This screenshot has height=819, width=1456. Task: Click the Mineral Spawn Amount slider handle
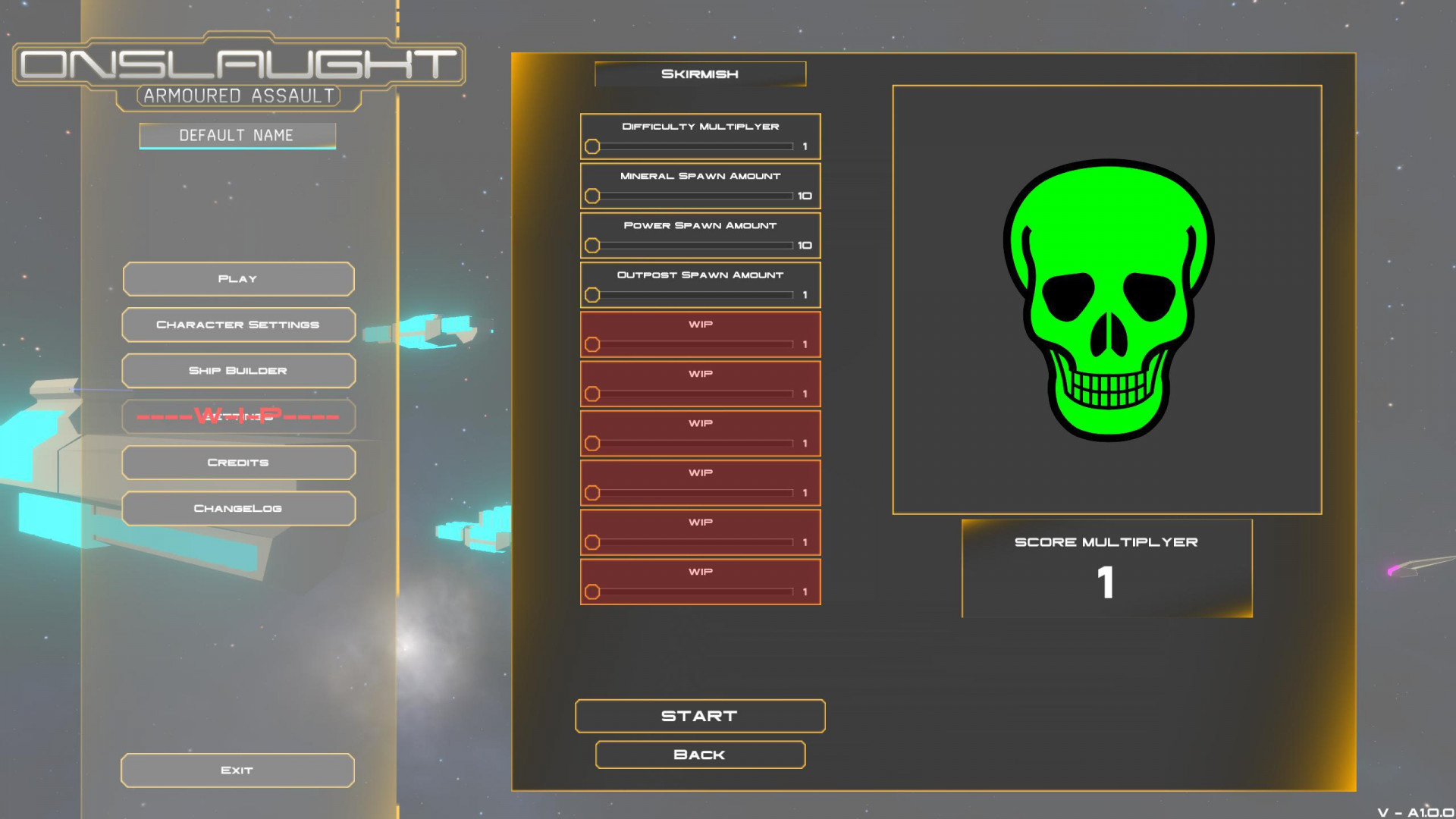pyautogui.click(x=592, y=196)
